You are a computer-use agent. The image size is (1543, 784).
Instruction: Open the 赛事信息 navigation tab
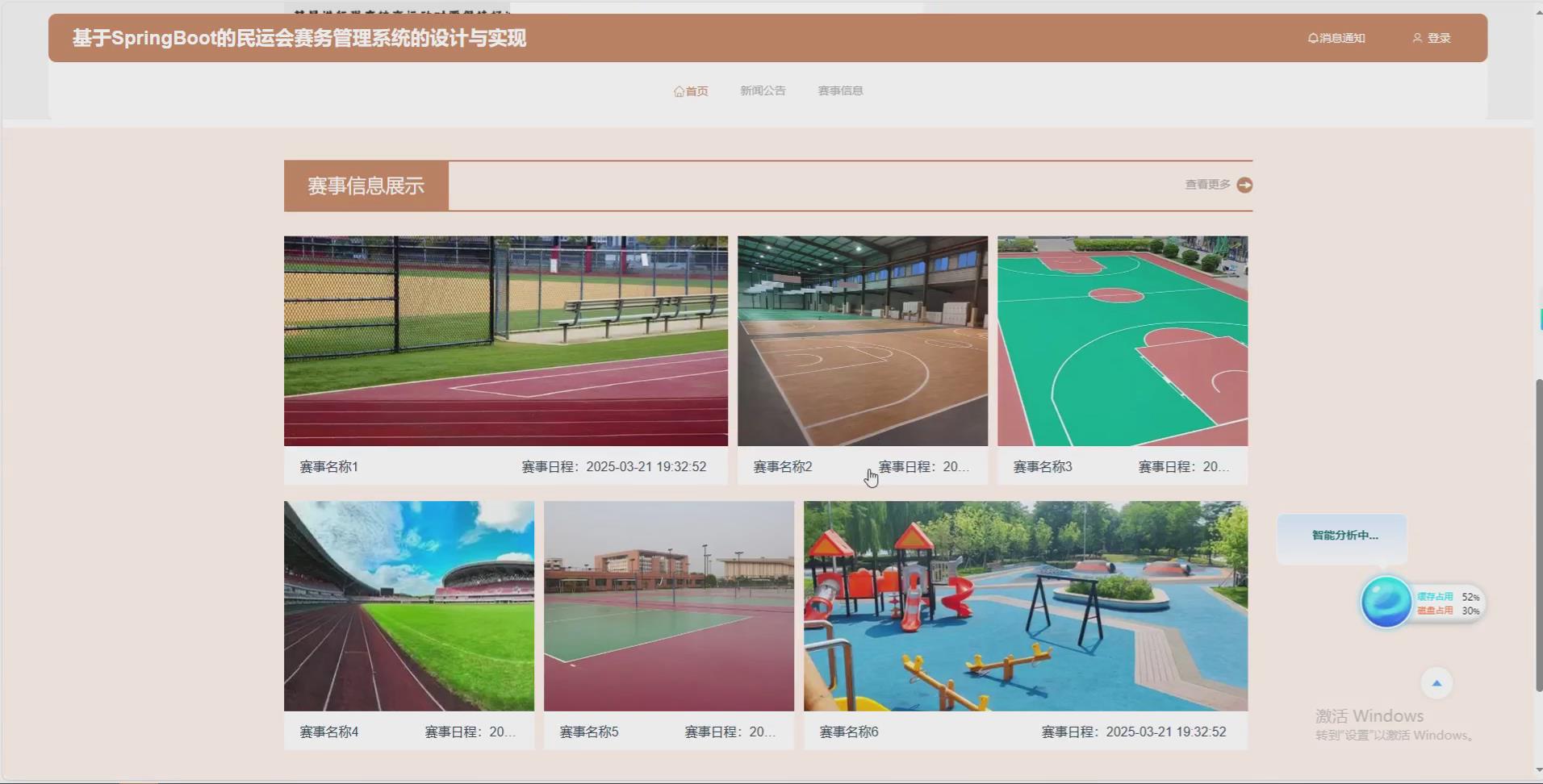click(839, 90)
